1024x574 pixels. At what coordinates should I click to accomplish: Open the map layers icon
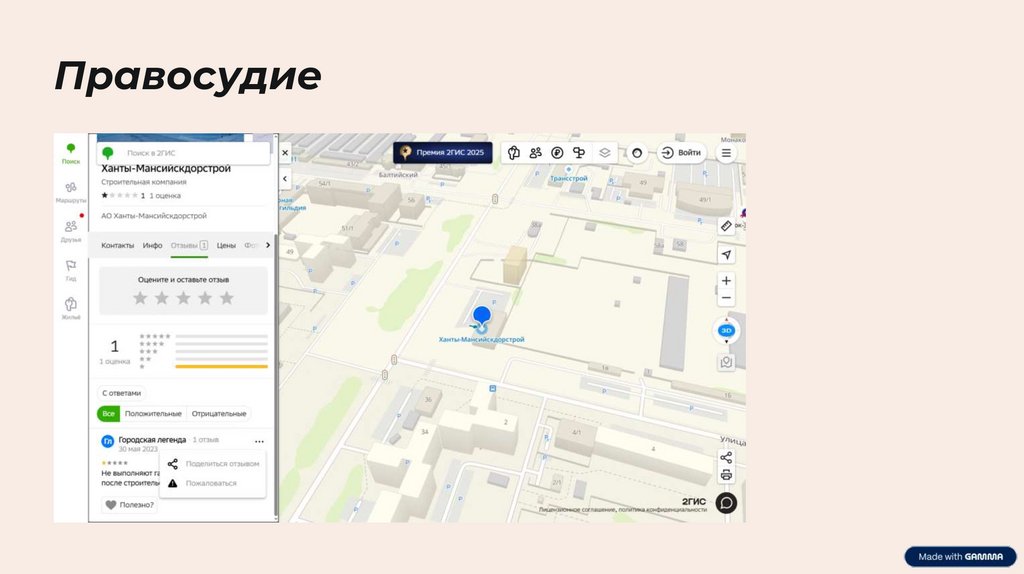coord(605,153)
